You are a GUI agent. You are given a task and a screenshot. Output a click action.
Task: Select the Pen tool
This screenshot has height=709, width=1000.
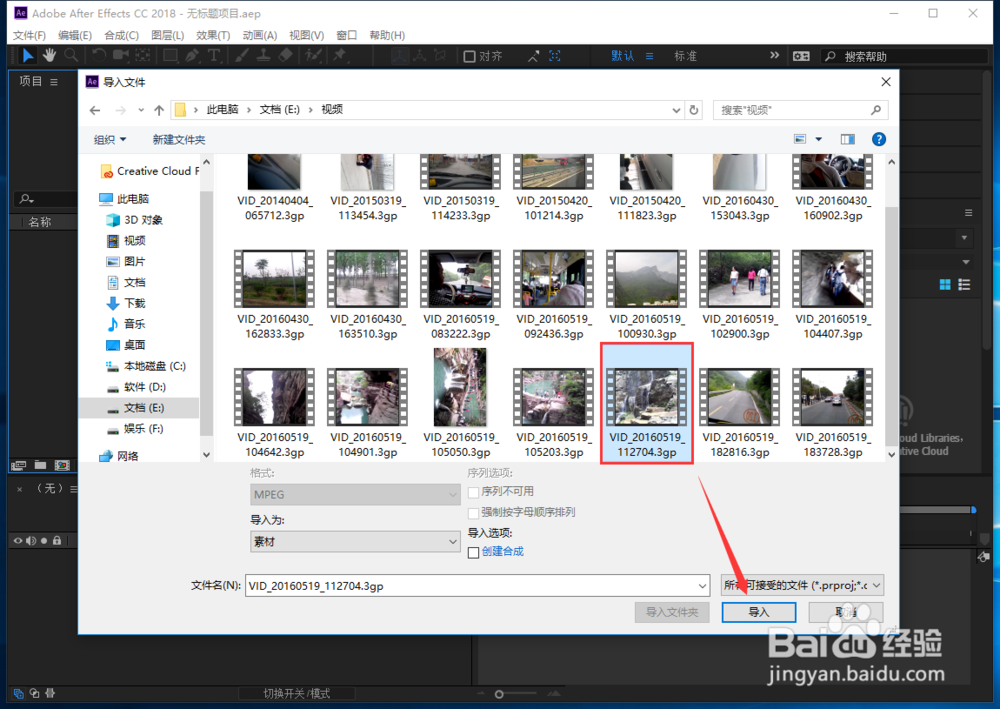pyautogui.click(x=190, y=55)
